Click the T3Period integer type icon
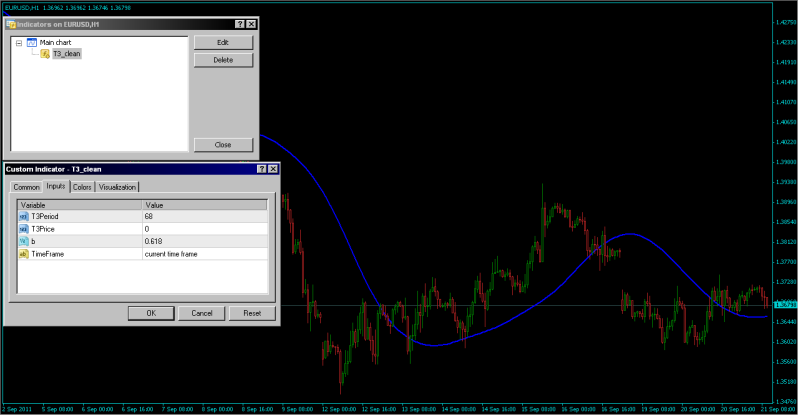Viewport: 798px width, 415px height. 23,216
